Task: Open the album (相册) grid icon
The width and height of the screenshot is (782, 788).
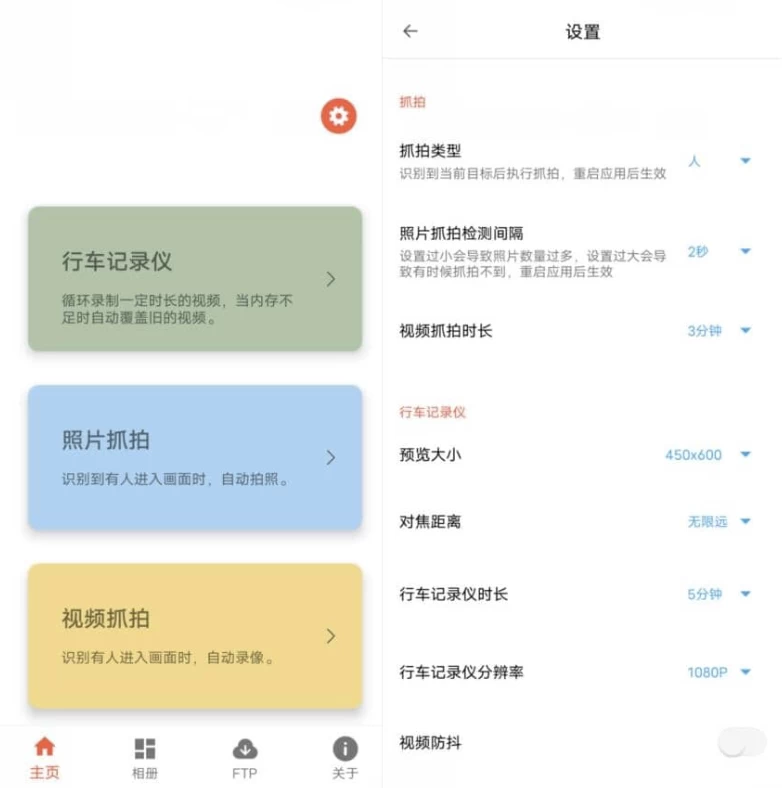Action: coord(144,749)
